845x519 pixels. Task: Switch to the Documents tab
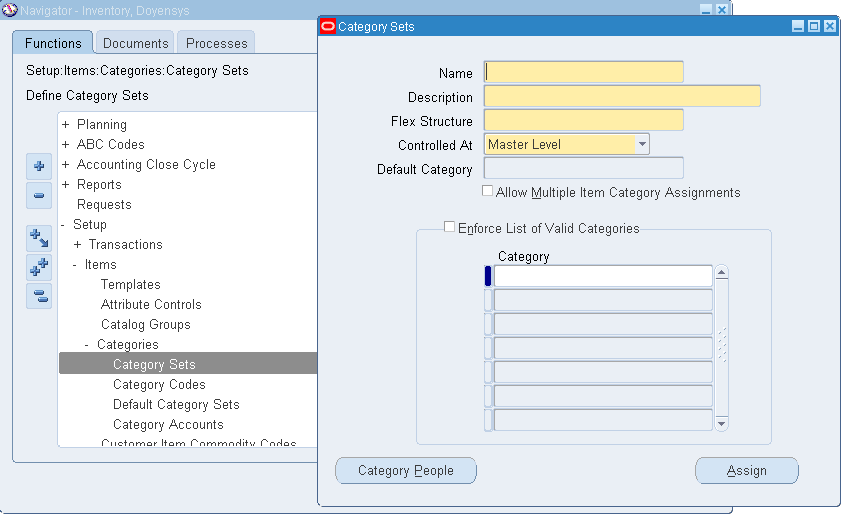click(x=136, y=43)
